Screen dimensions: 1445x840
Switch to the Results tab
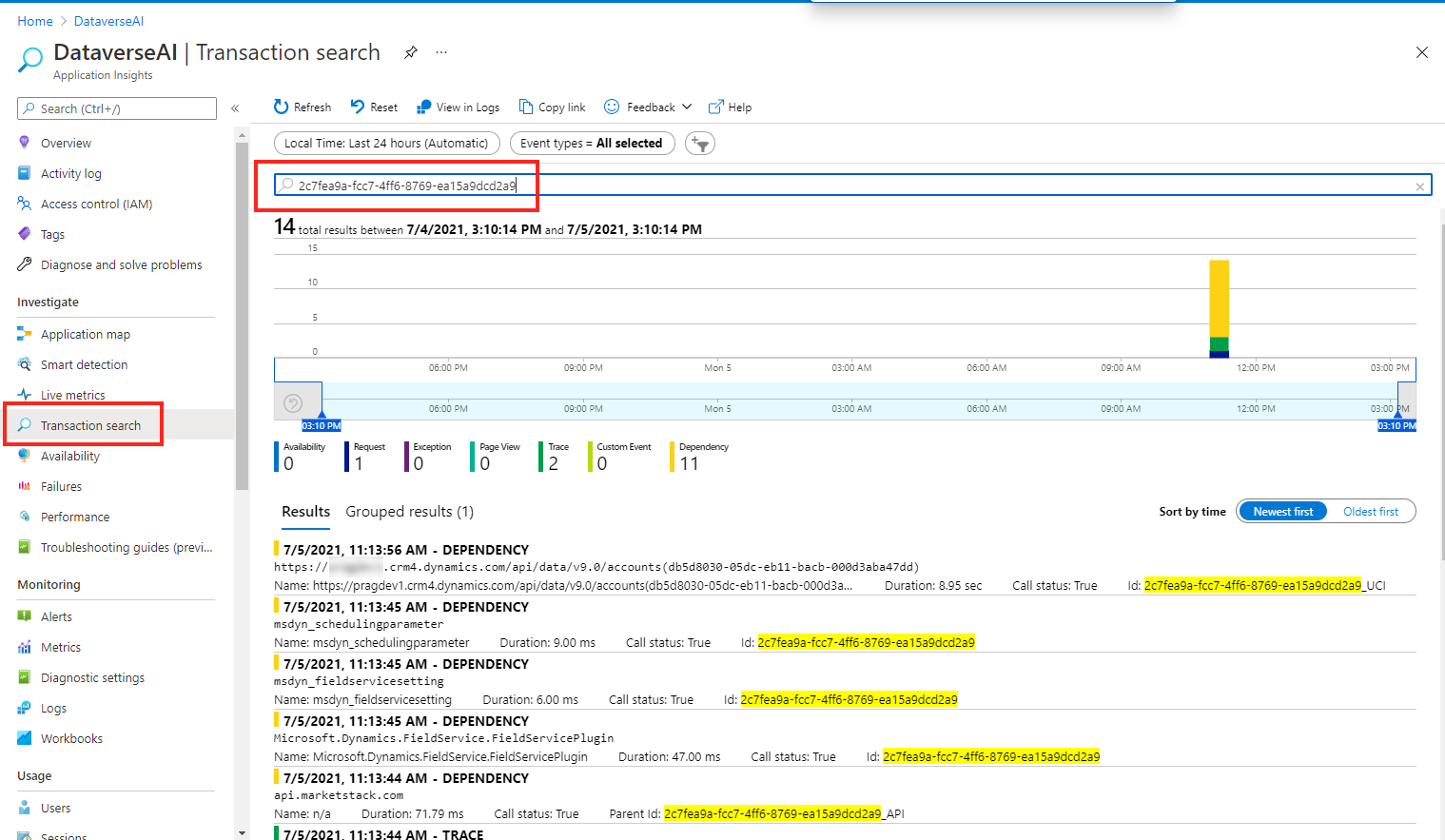(x=305, y=512)
